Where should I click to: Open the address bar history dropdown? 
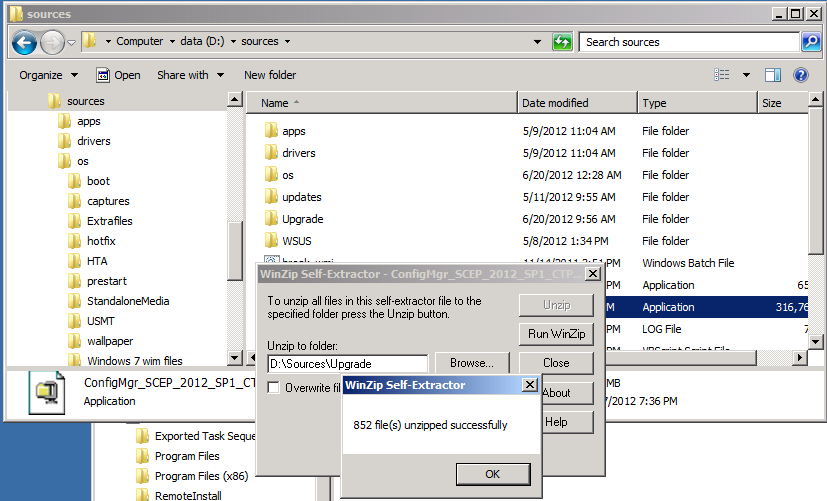[537, 42]
